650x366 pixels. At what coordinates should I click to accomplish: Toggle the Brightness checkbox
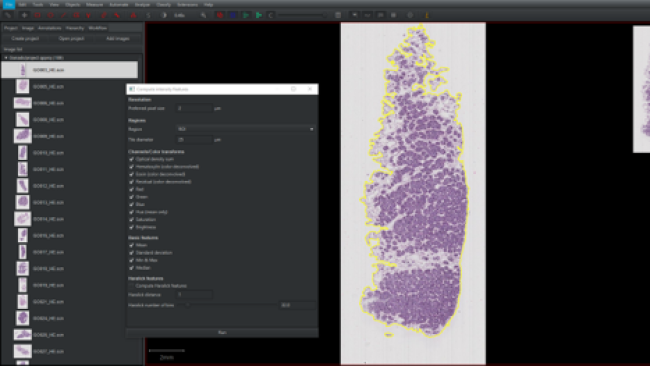pos(131,227)
